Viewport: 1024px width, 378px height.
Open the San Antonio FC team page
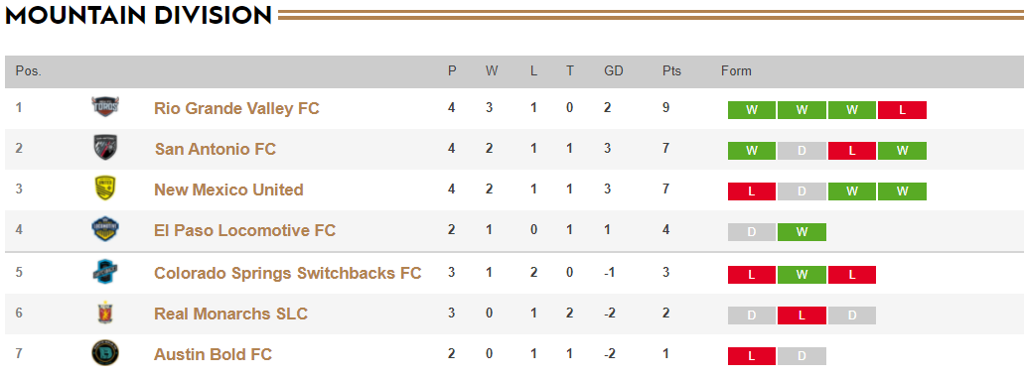tap(215, 149)
